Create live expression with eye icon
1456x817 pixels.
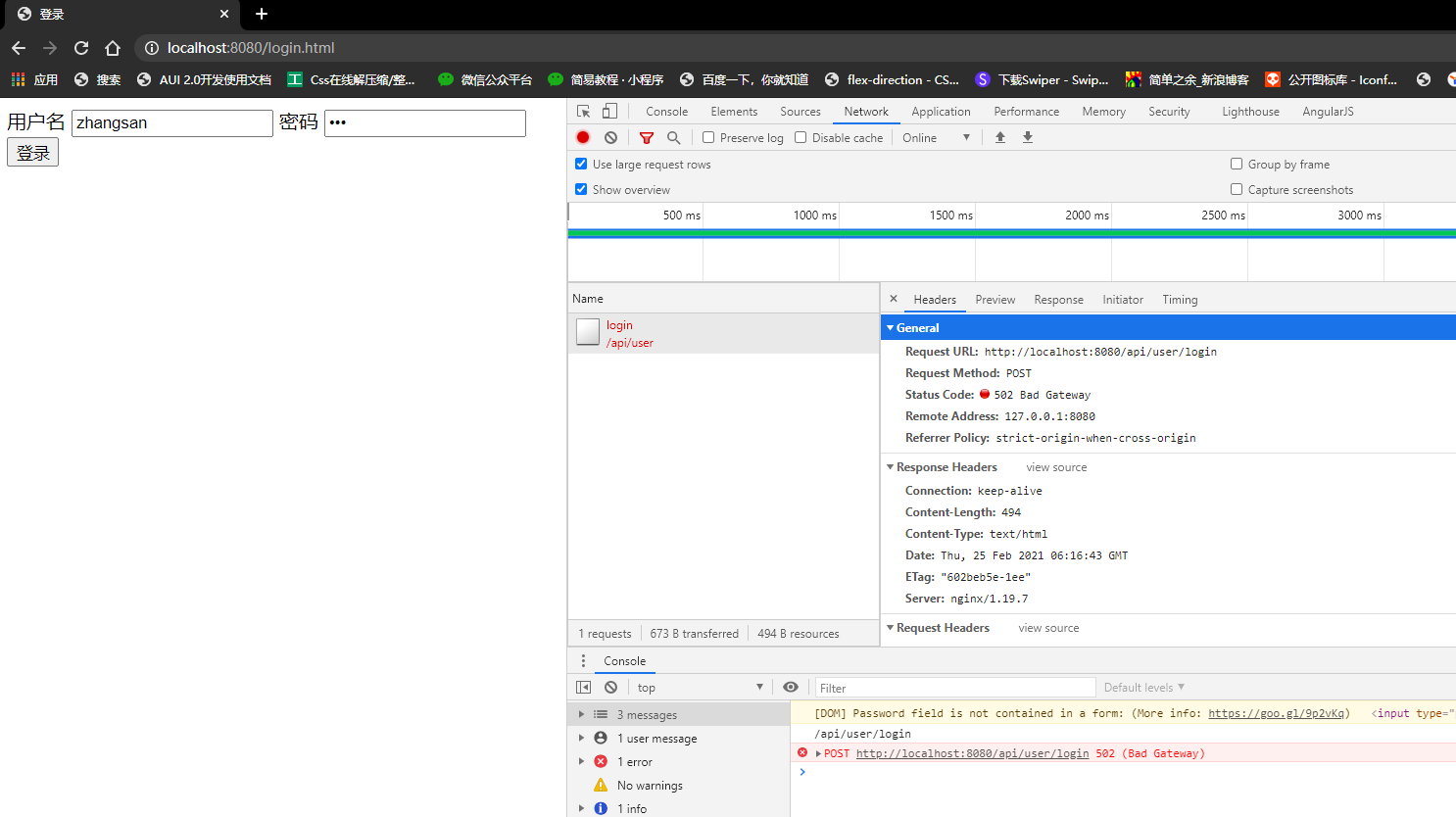791,687
